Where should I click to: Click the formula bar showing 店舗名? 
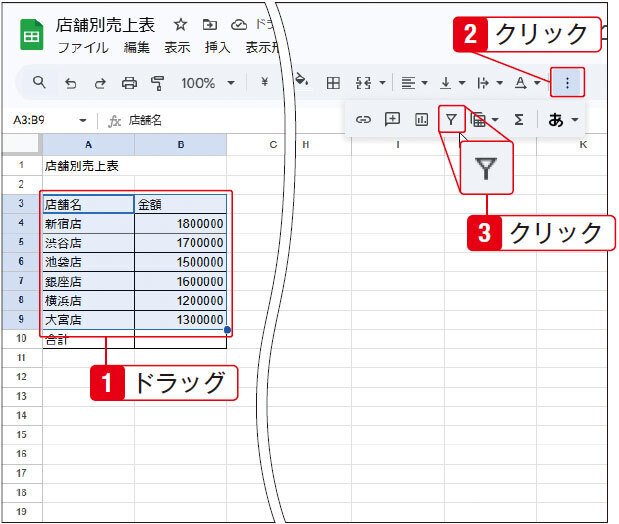145,120
